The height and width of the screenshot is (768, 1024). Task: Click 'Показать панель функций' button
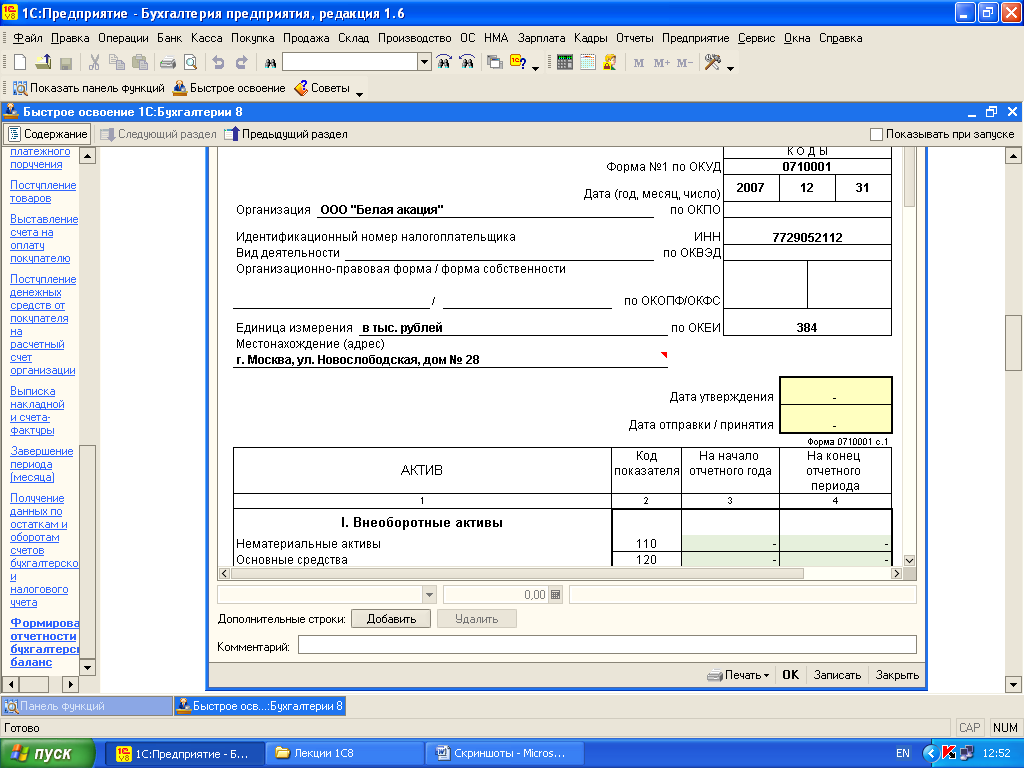click(x=89, y=88)
